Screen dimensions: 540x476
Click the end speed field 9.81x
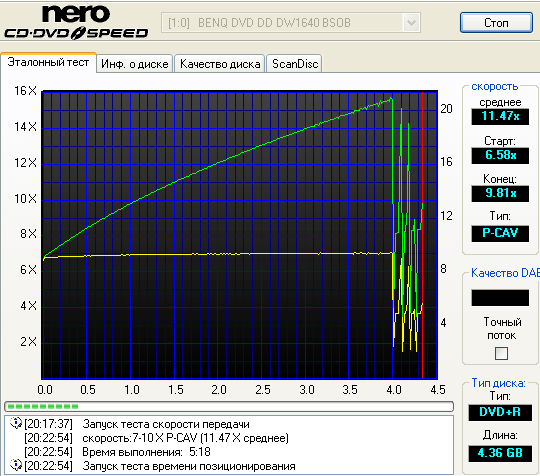tap(500, 194)
